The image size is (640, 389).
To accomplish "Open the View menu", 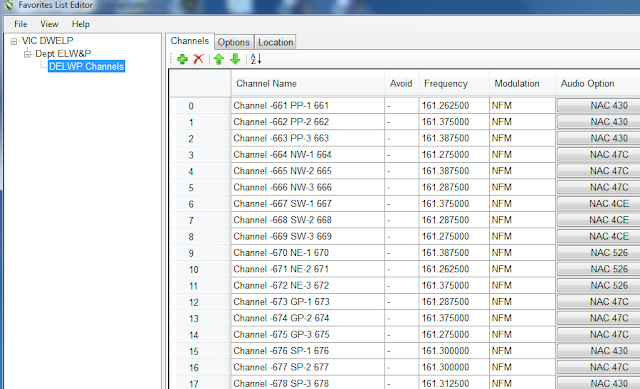I will point(49,24).
